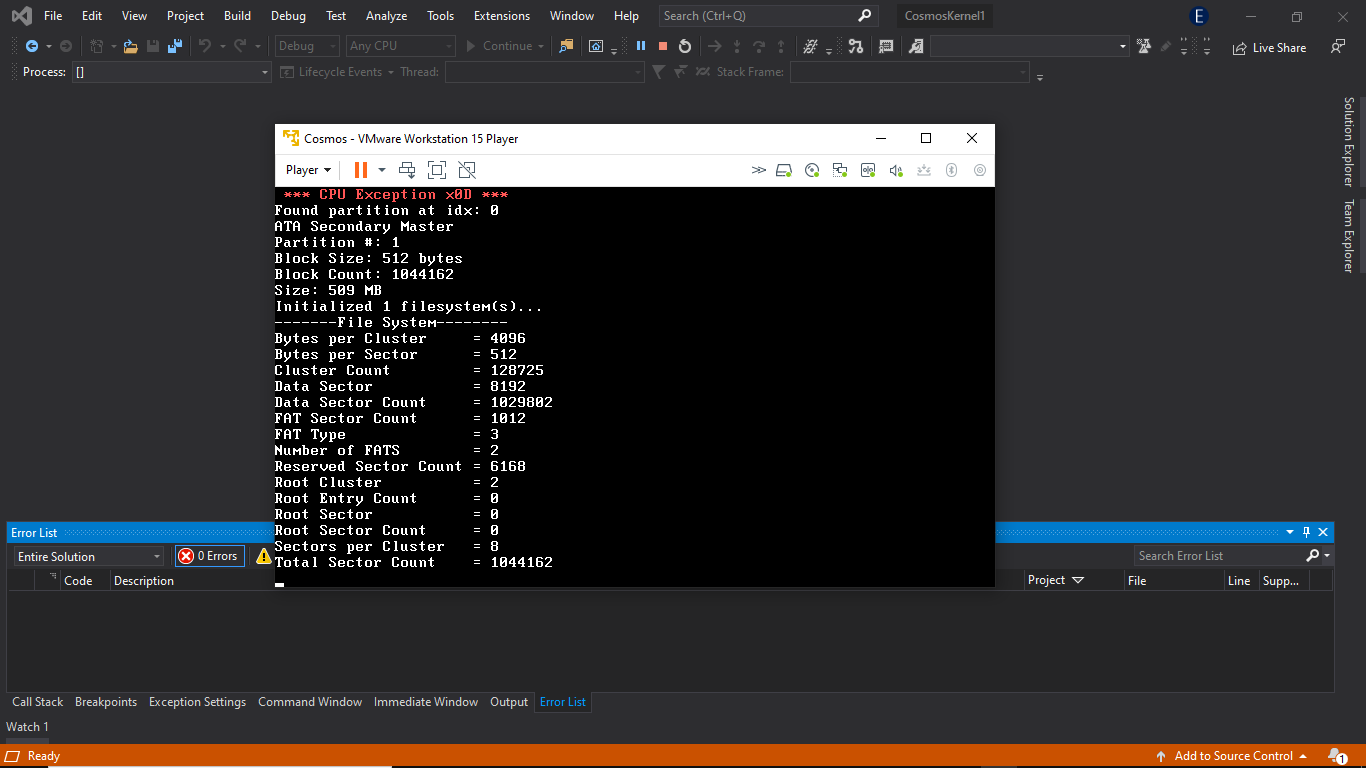Open the Watch 1 tab
Screen dimensions: 1366x768
tap(28, 727)
